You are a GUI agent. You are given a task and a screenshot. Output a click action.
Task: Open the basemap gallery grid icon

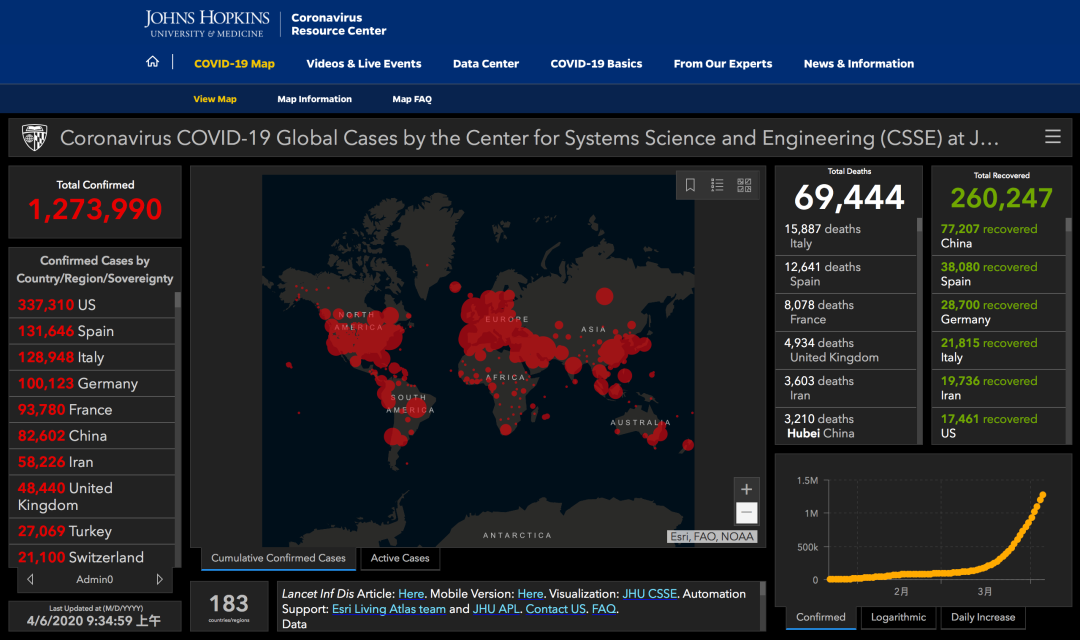(744, 185)
